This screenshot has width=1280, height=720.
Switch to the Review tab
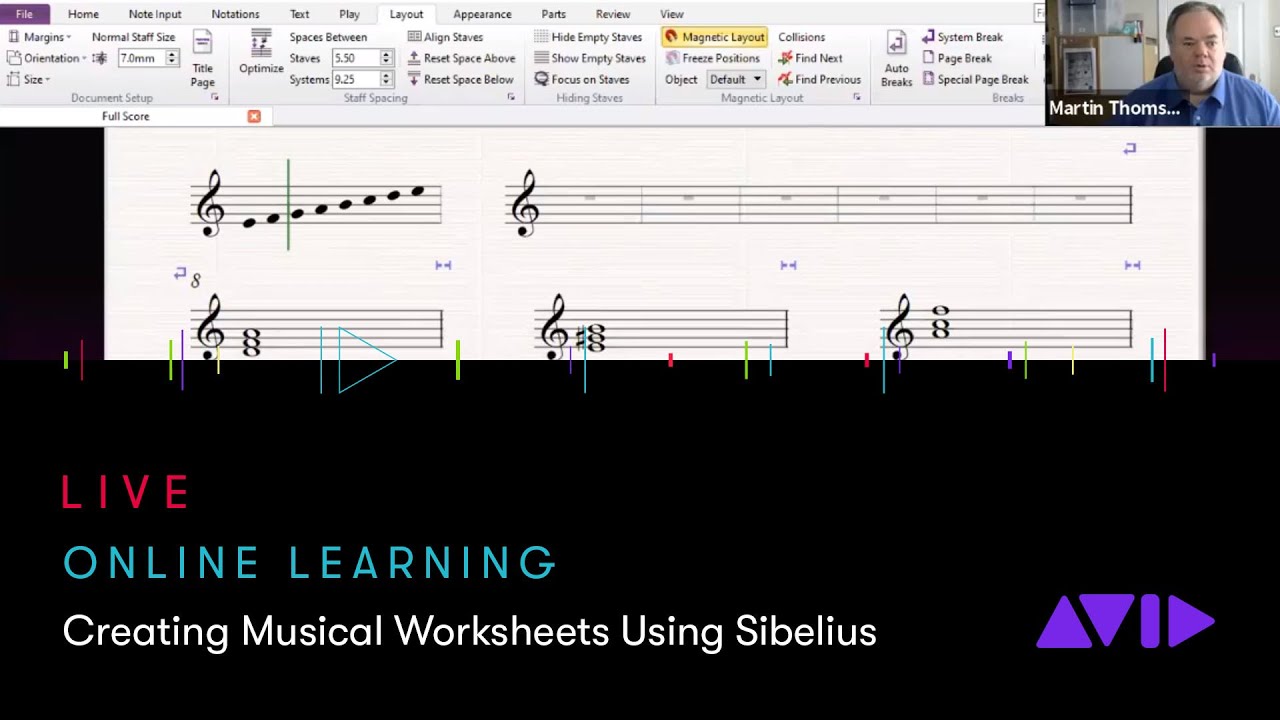(x=613, y=14)
